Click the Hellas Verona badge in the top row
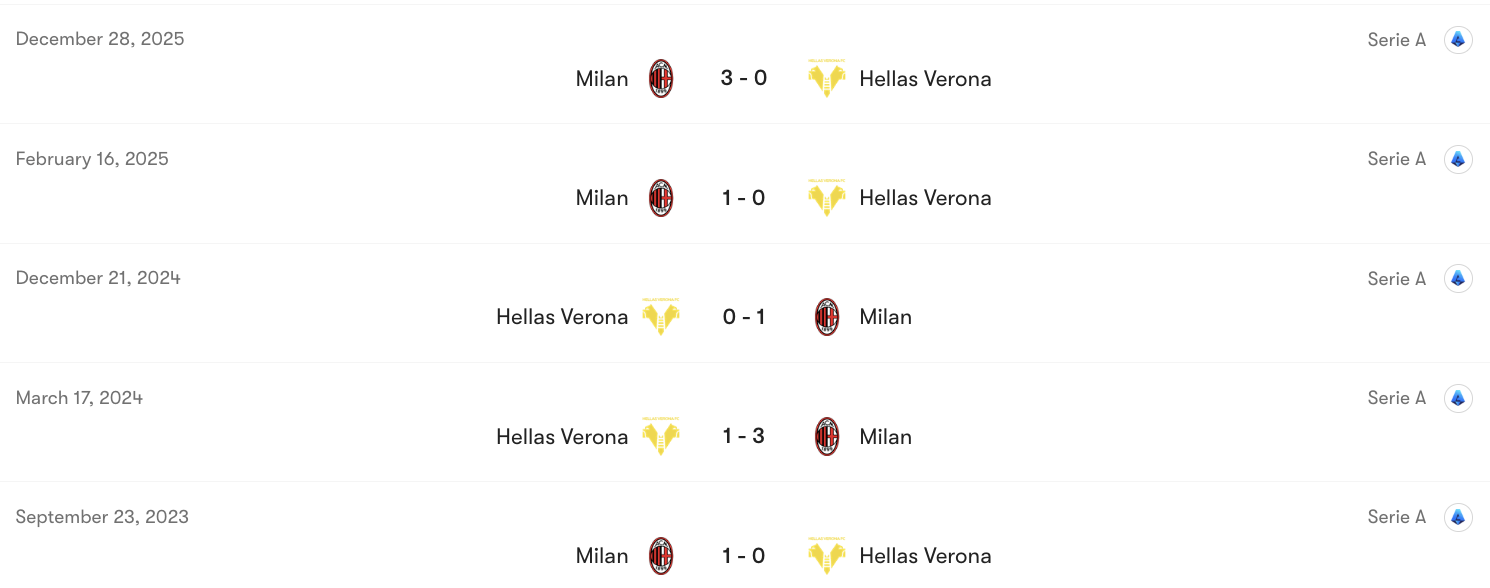This screenshot has width=1490, height=588. [826, 78]
